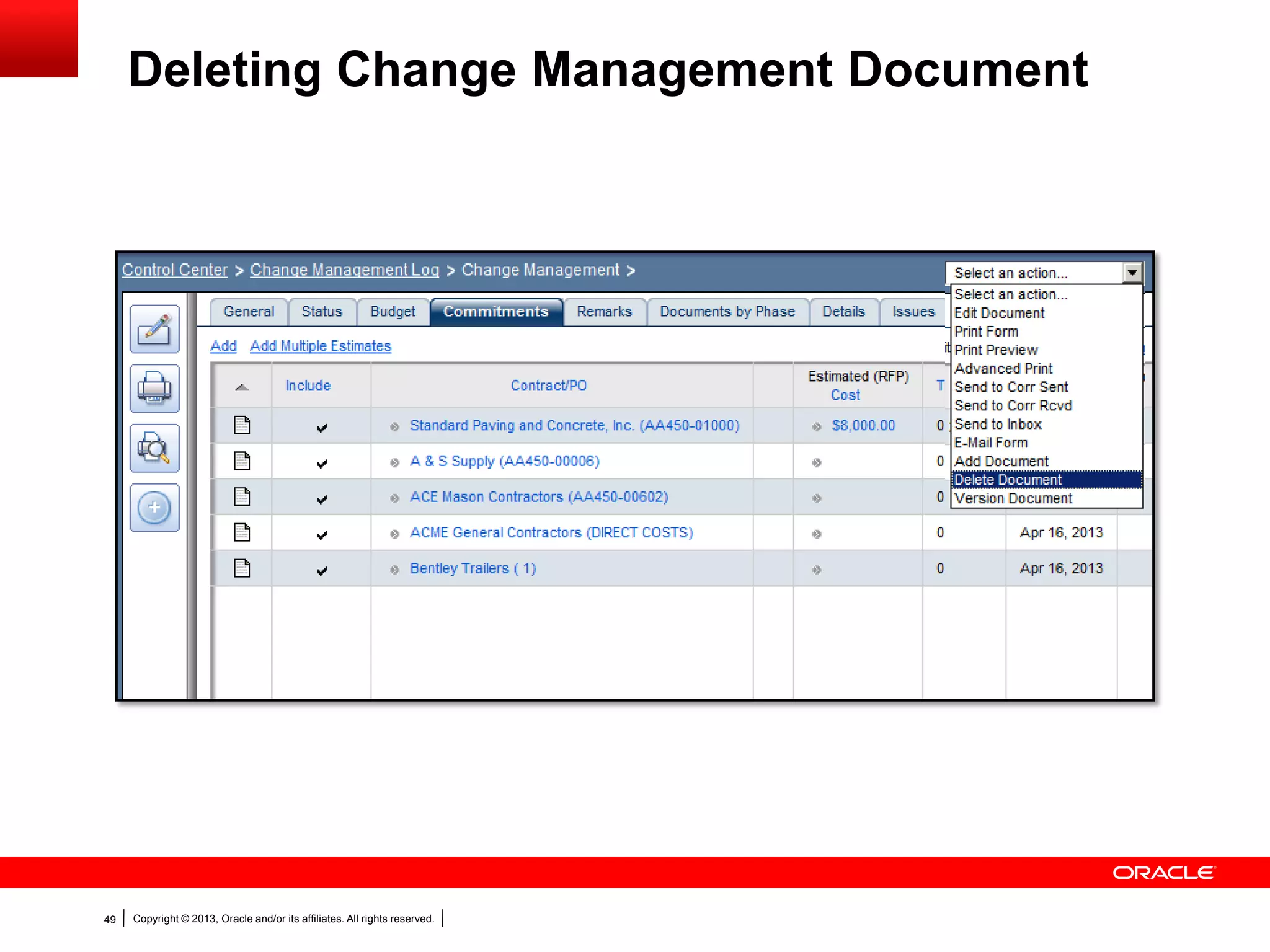Sort by the Include column header

[x=308, y=386]
